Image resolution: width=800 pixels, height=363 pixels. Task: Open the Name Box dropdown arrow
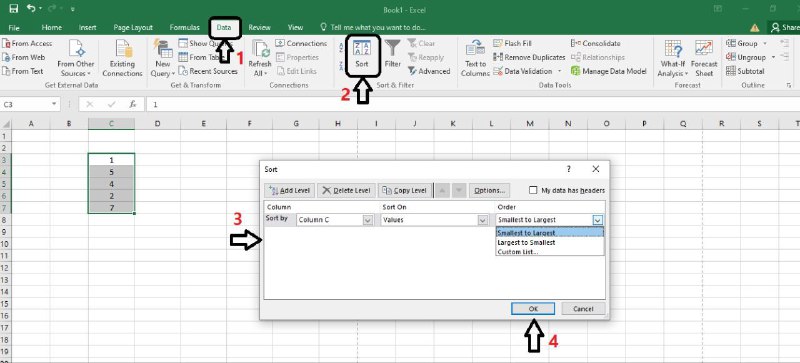(x=54, y=104)
